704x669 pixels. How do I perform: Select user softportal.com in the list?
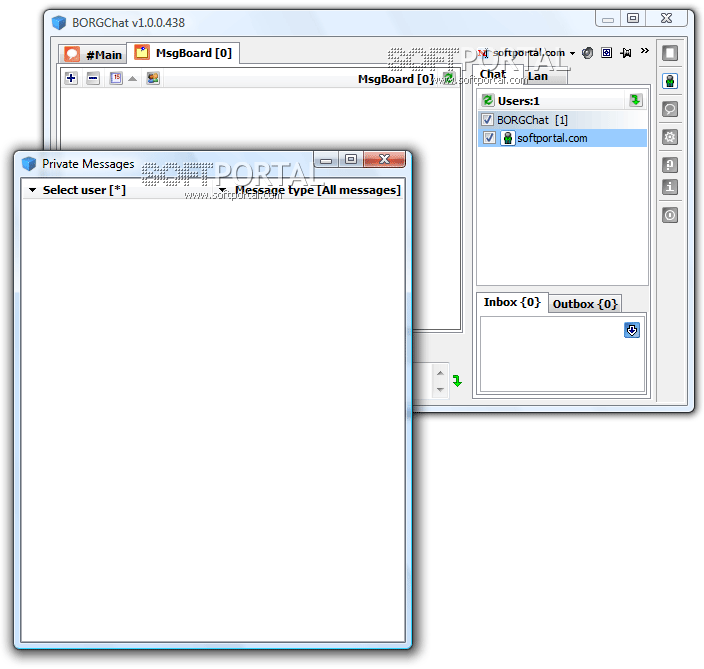point(562,138)
